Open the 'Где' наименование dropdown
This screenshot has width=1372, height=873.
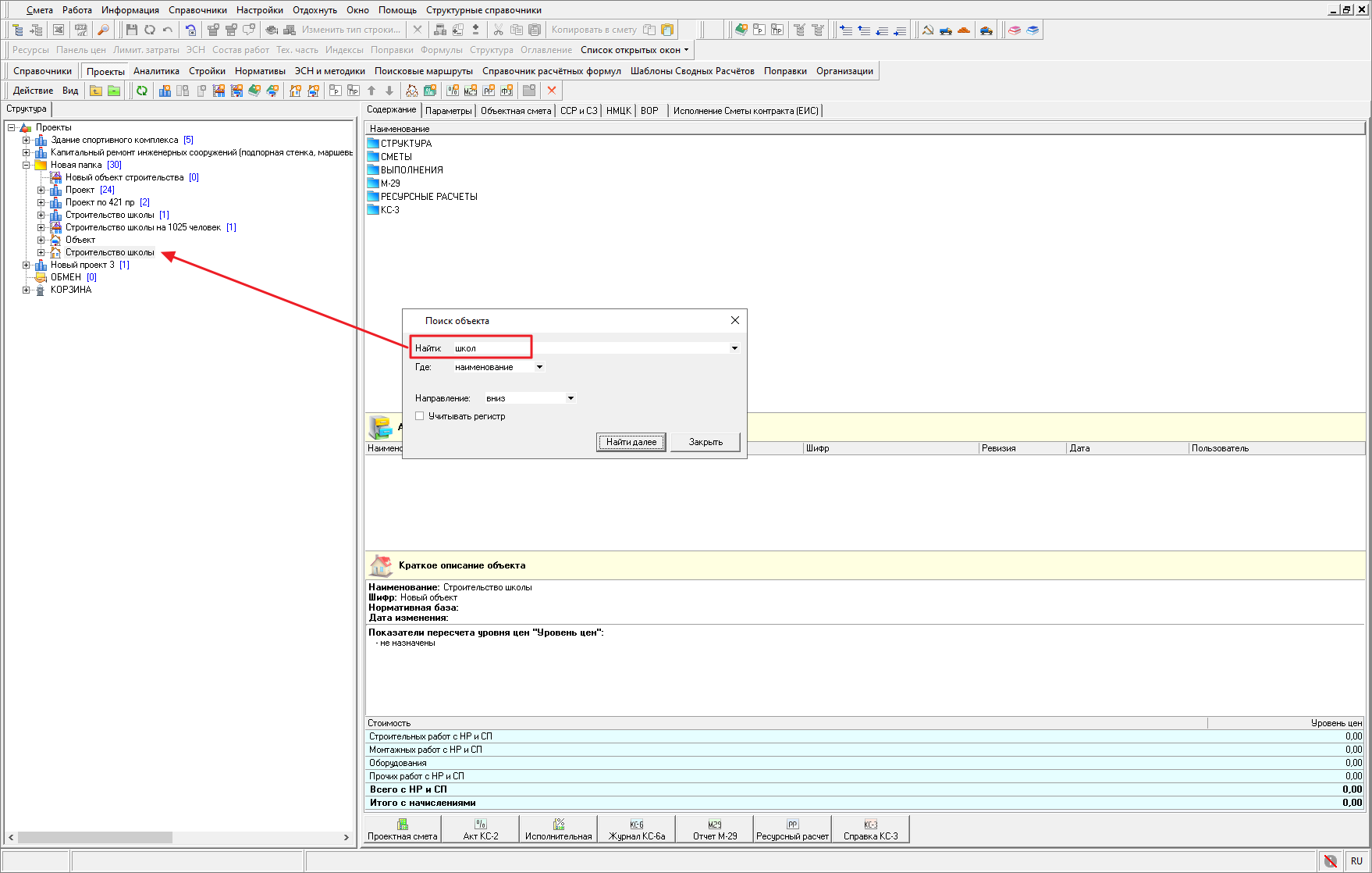coord(539,367)
